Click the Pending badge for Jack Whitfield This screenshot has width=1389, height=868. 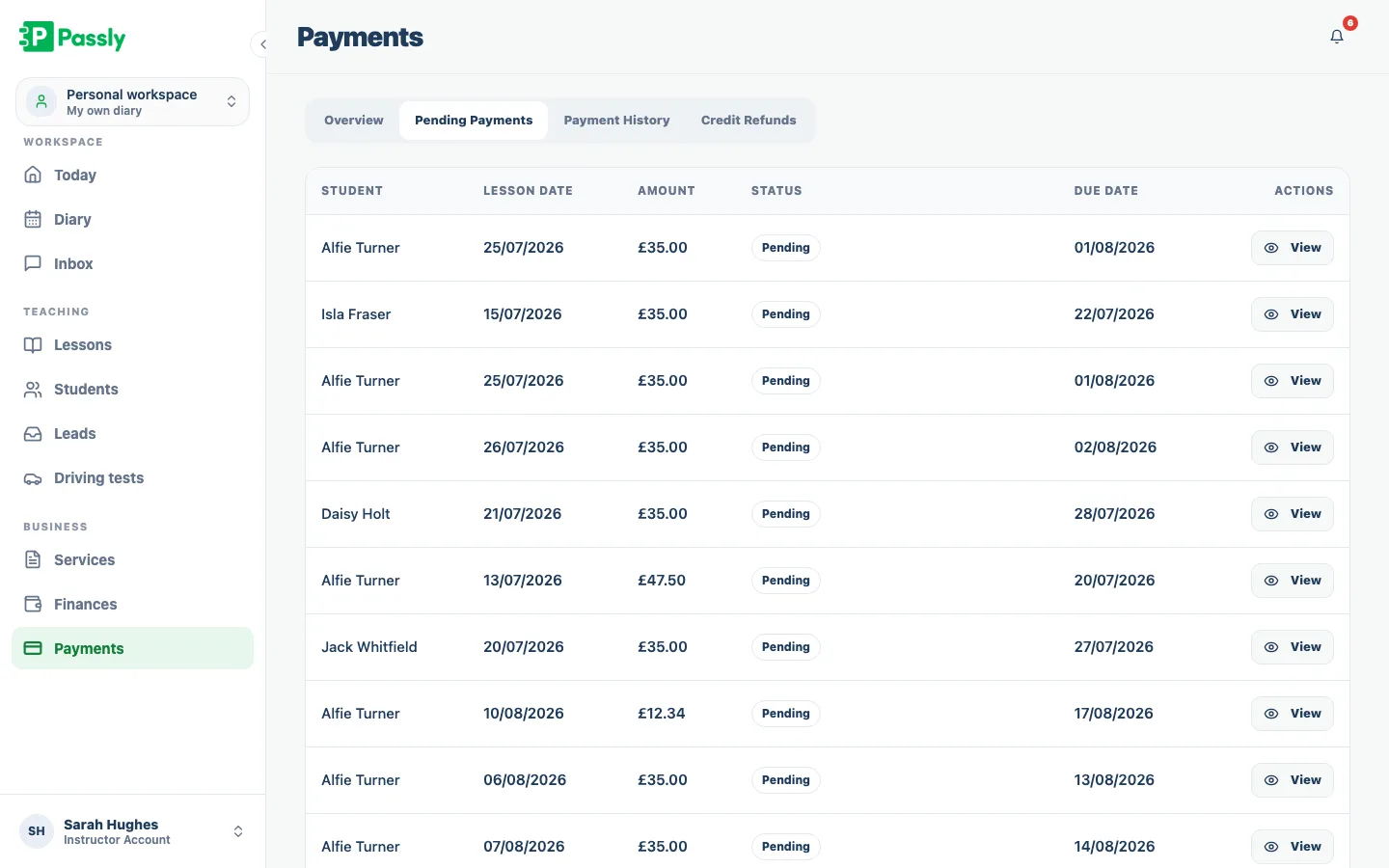(x=786, y=647)
